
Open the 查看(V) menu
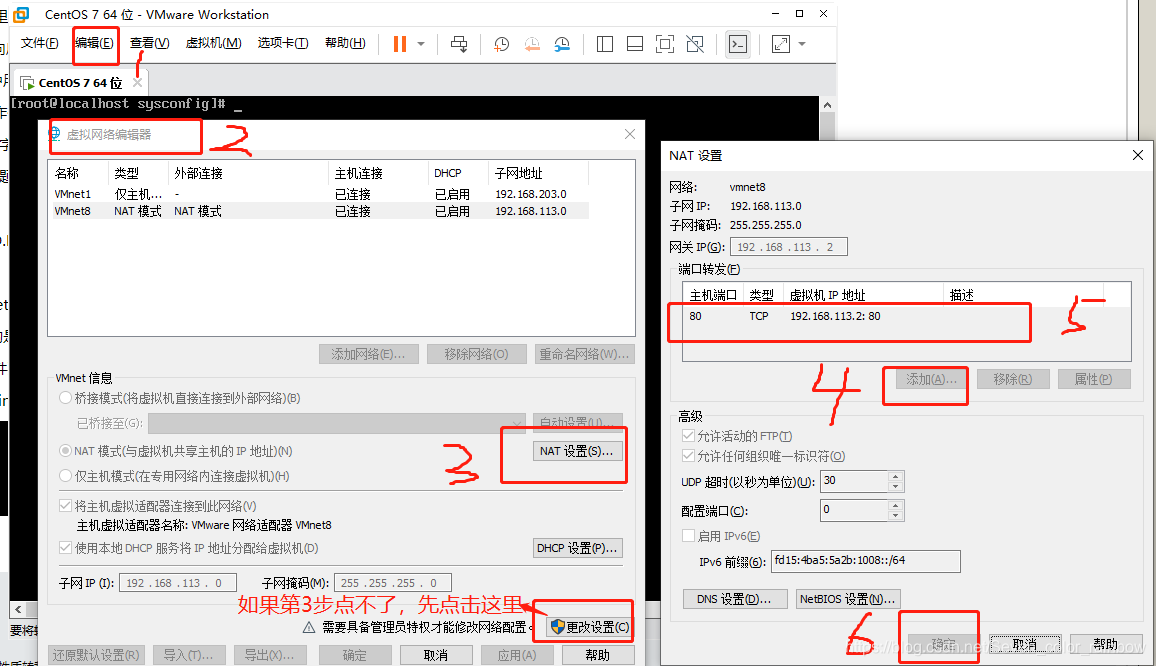coord(150,43)
